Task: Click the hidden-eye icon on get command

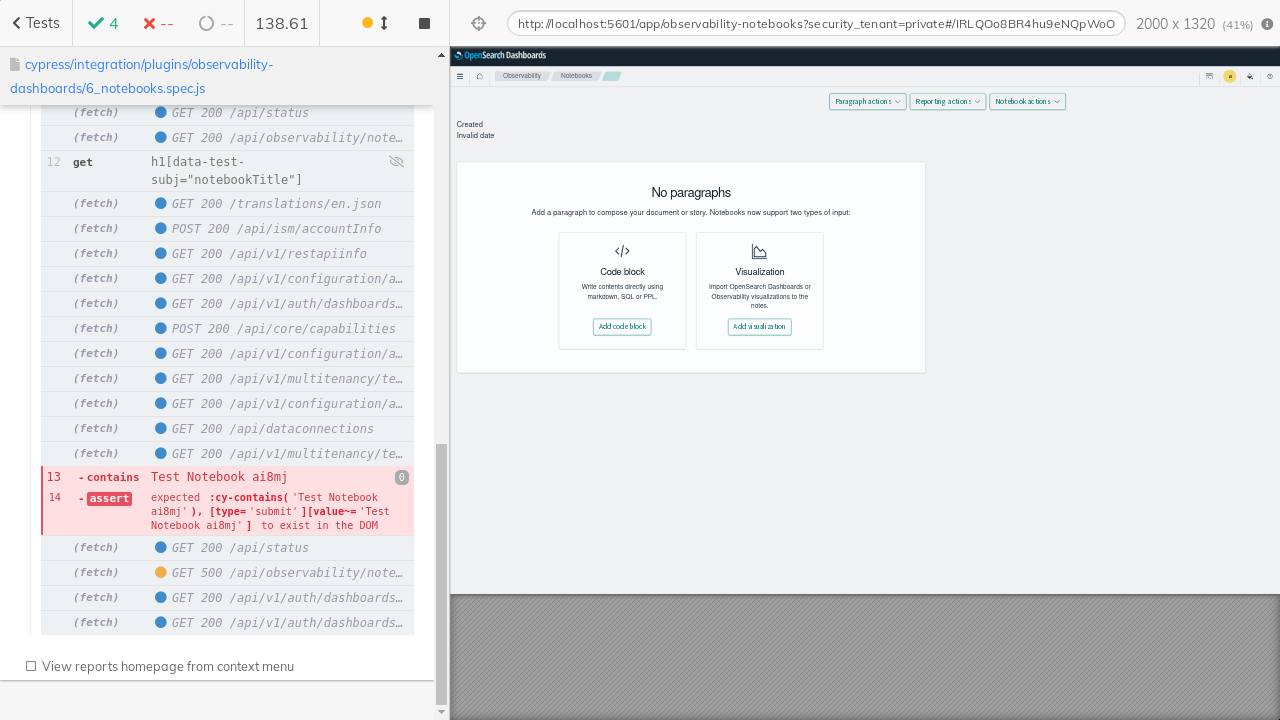Action: tap(396, 161)
